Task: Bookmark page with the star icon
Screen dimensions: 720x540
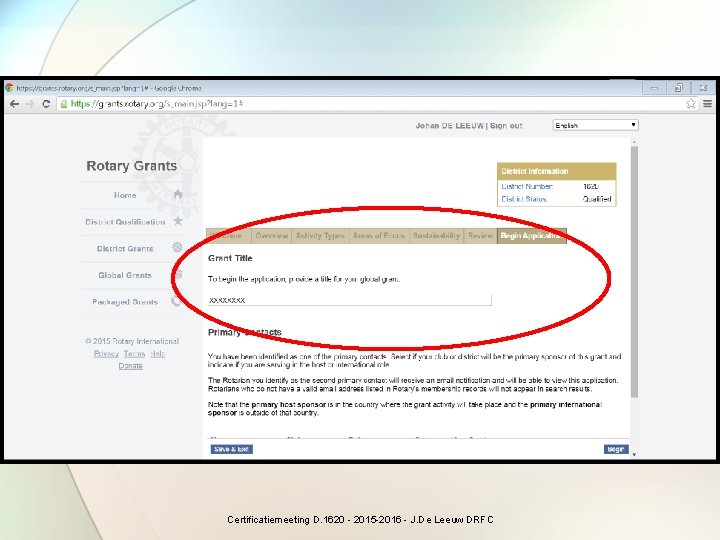Action: pyautogui.click(x=691, y=104)
